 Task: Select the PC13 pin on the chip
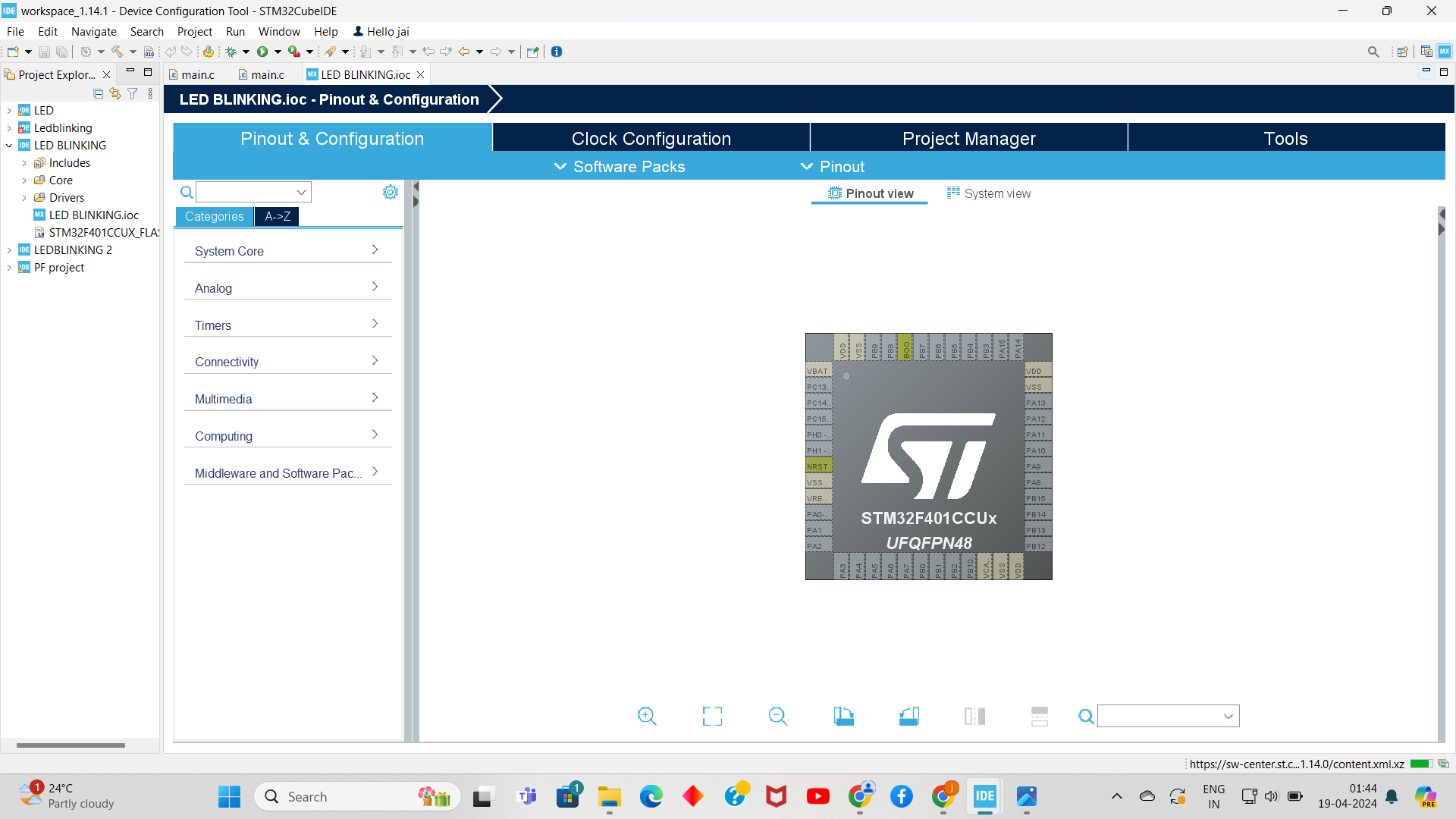coord(818,387)
